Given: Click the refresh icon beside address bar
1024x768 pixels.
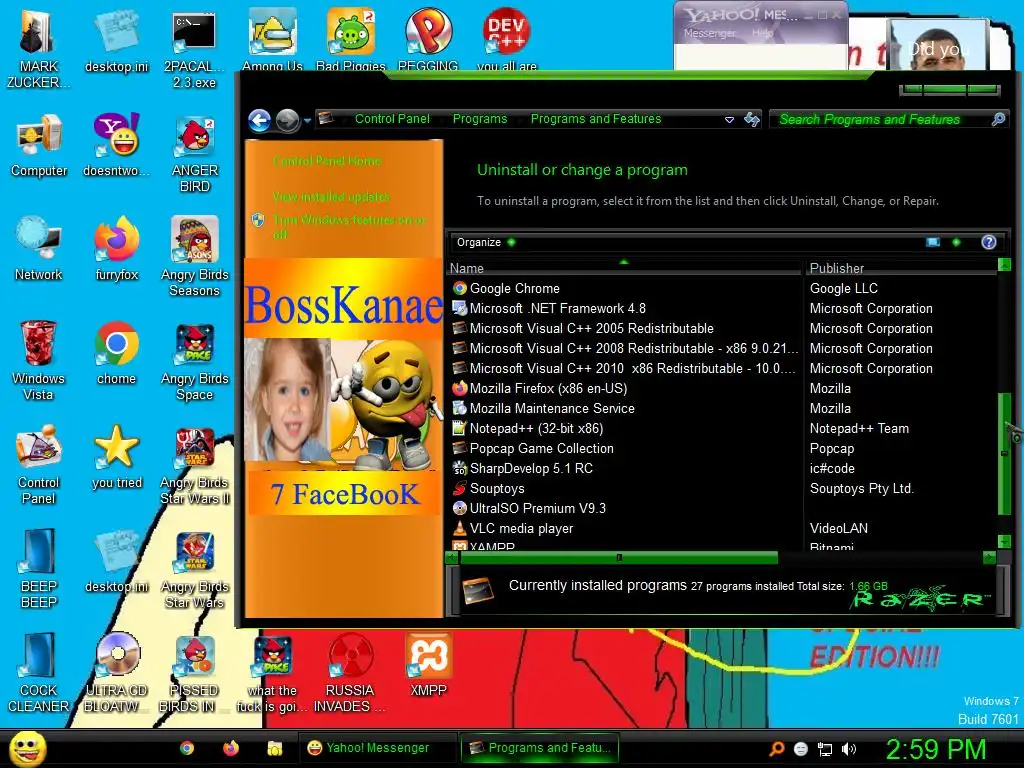Looking at the screenshot, I should (x=752, y=120).
